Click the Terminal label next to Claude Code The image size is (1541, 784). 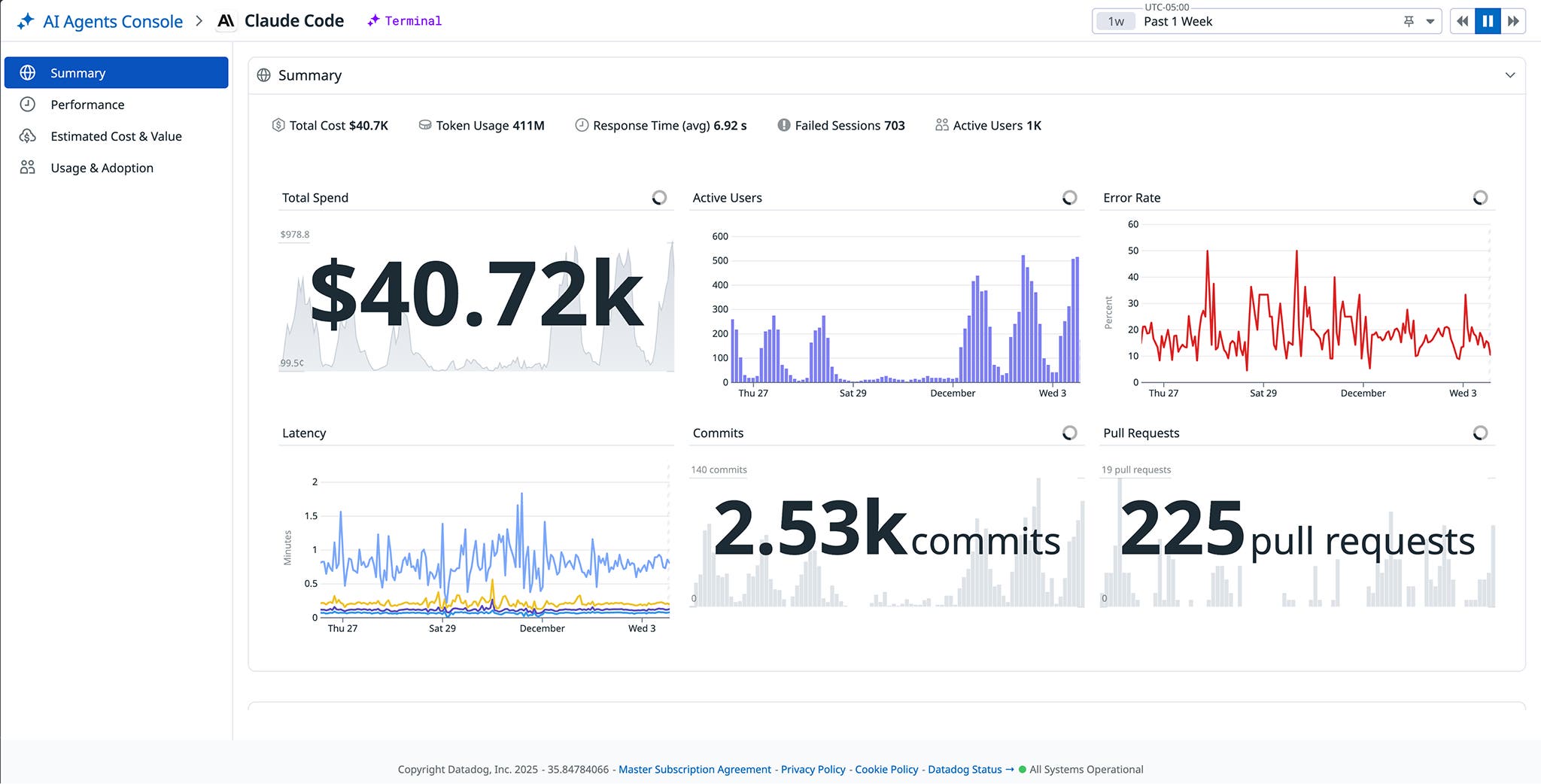[x=412, y=20]
